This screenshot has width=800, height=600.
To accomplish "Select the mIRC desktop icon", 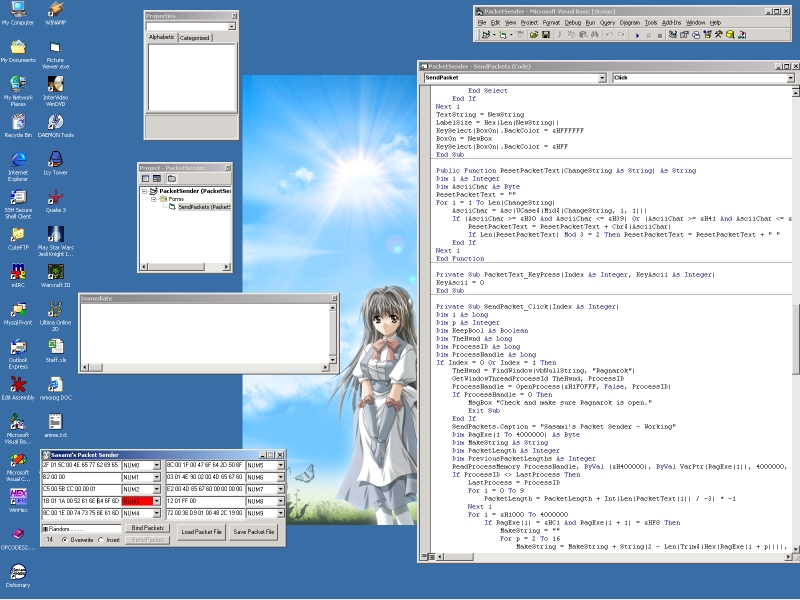I will click(x=18, y=276).
